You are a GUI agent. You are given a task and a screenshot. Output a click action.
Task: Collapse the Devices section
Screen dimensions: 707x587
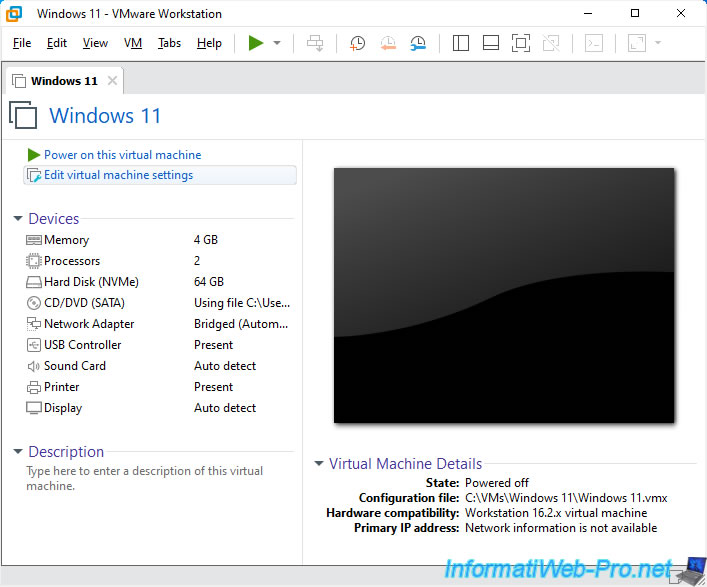(x=18, y=219)
